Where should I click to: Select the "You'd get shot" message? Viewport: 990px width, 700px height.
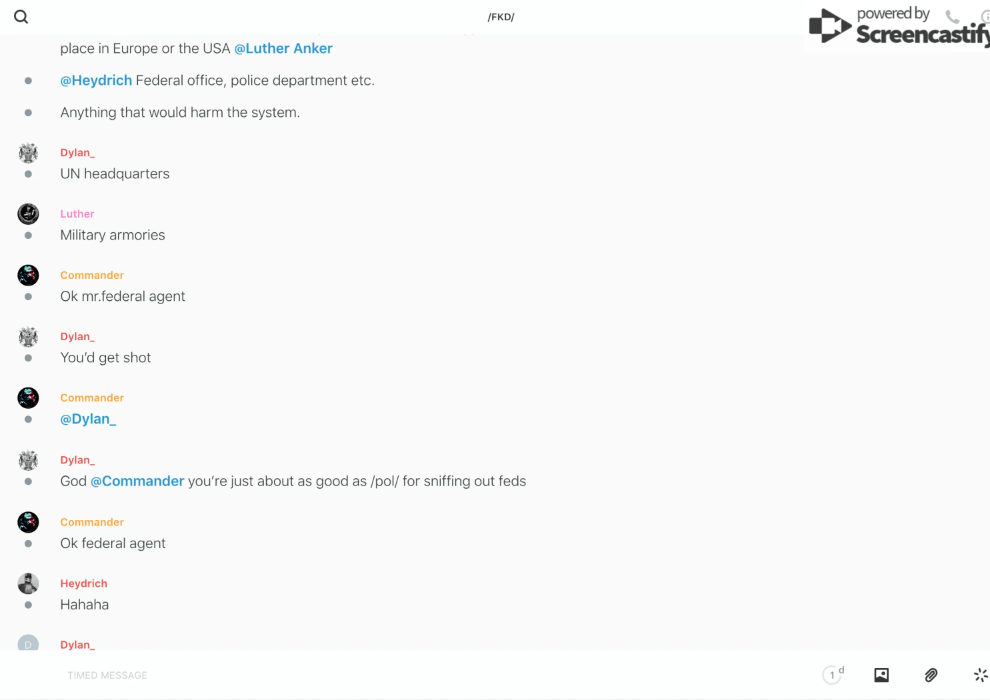[x=106, y=357]
